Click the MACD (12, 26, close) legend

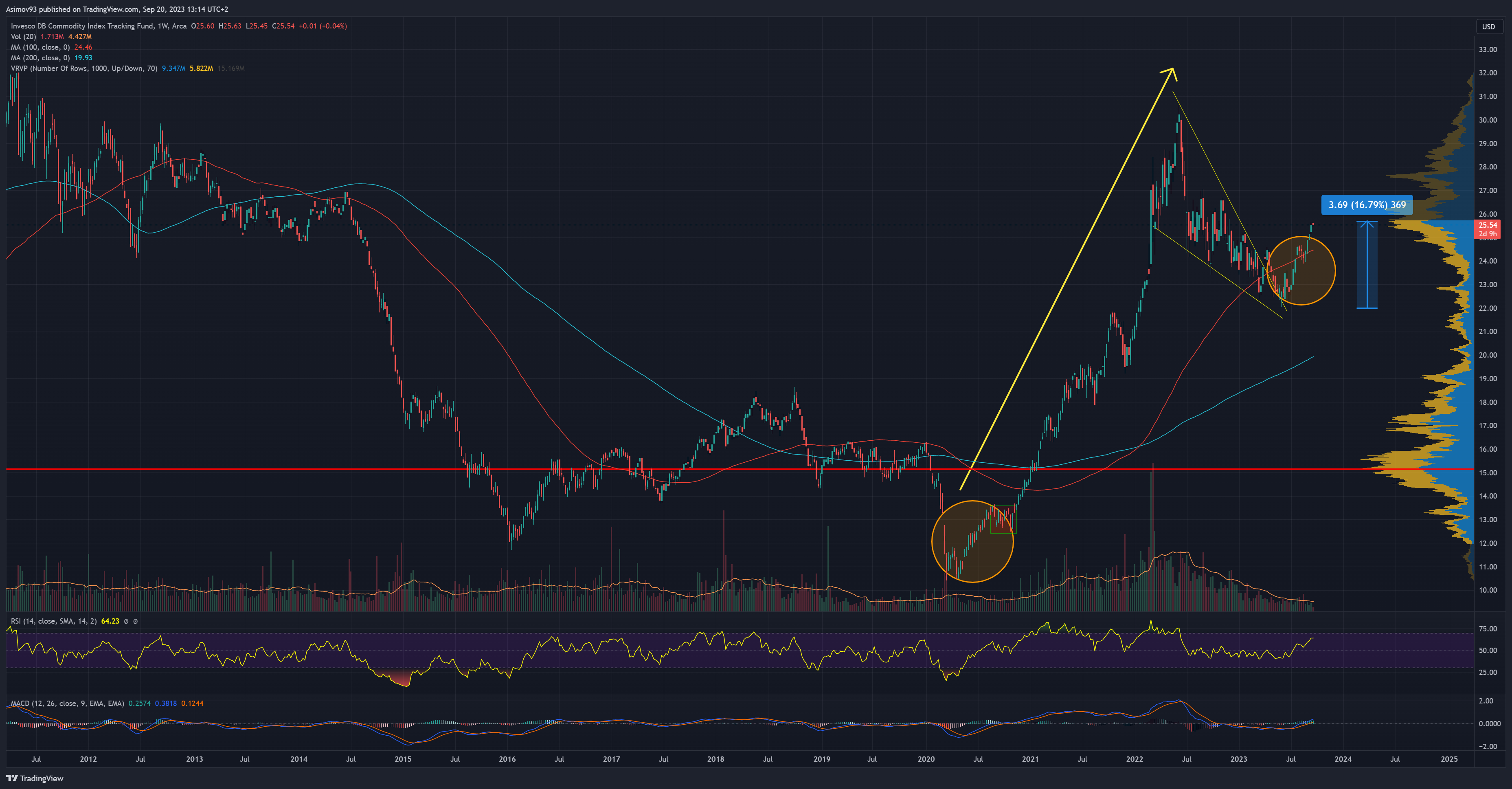(67, 703)
